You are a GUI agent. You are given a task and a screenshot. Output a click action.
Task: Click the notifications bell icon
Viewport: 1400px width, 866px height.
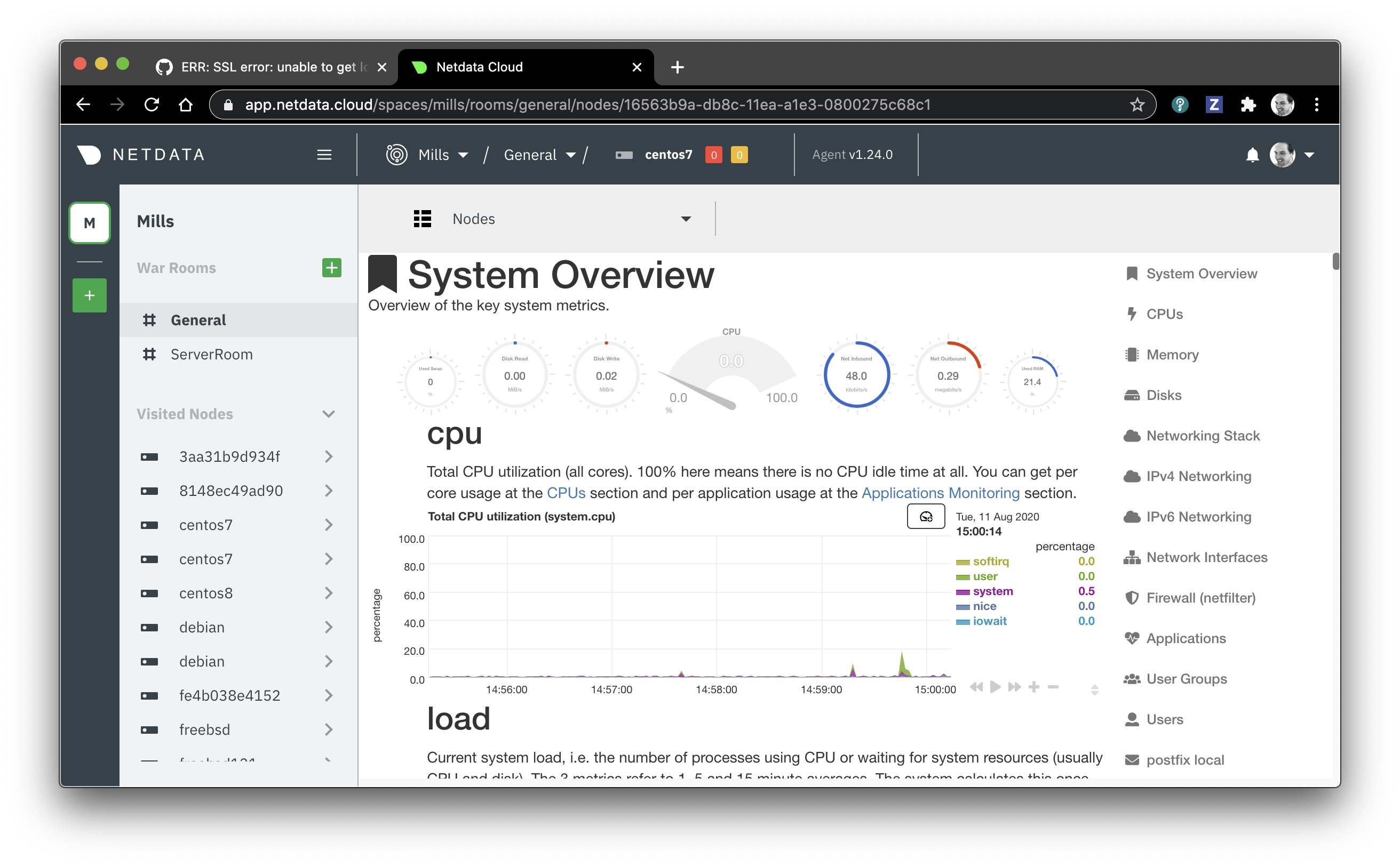pyautogui.click(x=1252, y=155)
